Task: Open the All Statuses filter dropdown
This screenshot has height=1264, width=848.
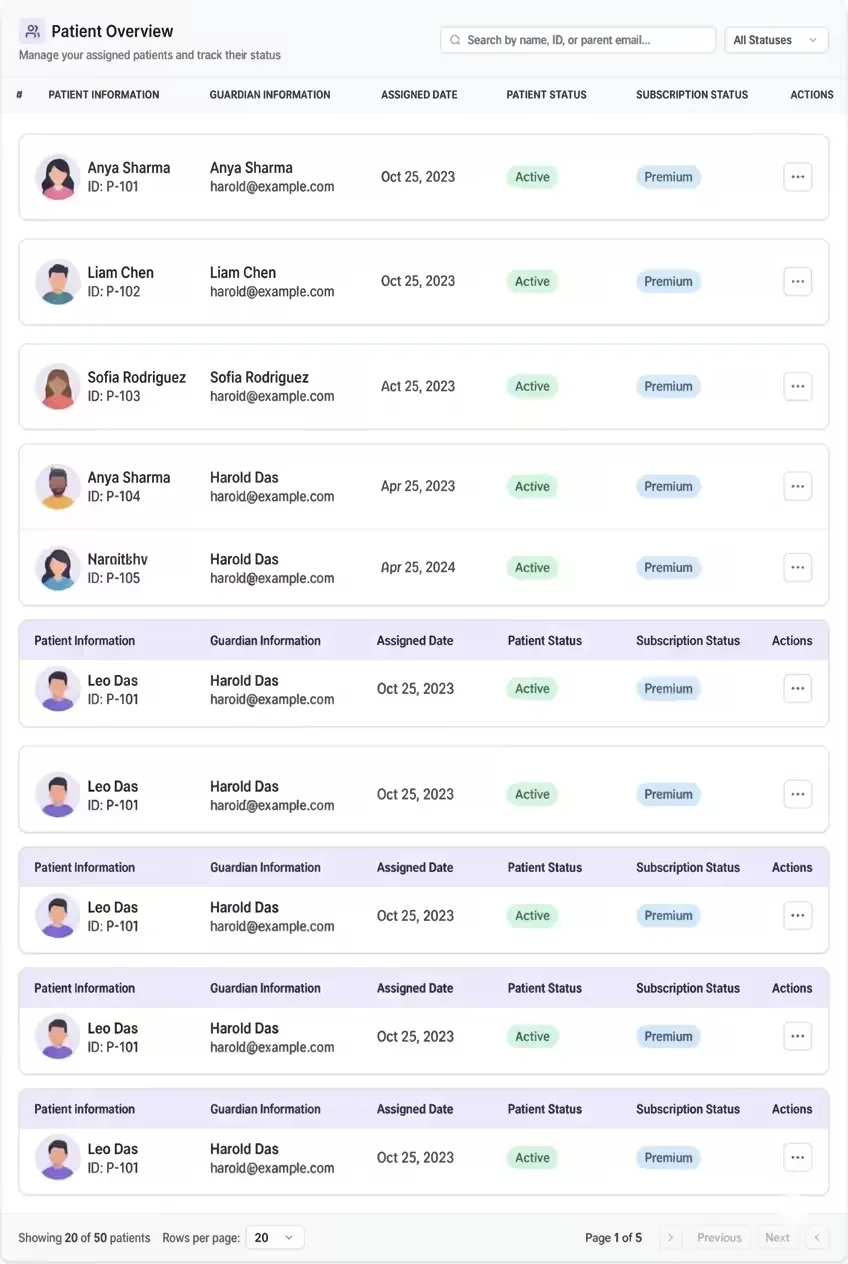Action: coord(776,40)
